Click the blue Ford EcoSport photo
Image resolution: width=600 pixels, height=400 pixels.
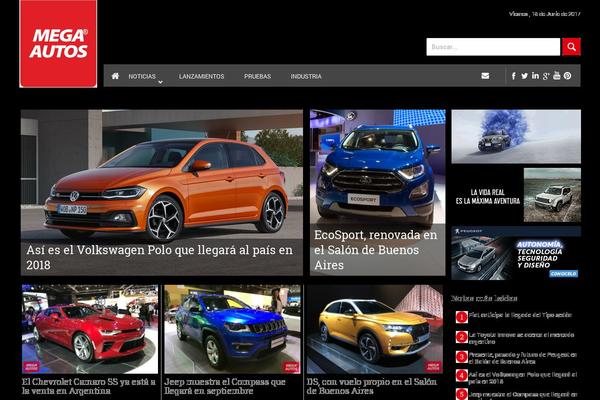click(377, 167)
